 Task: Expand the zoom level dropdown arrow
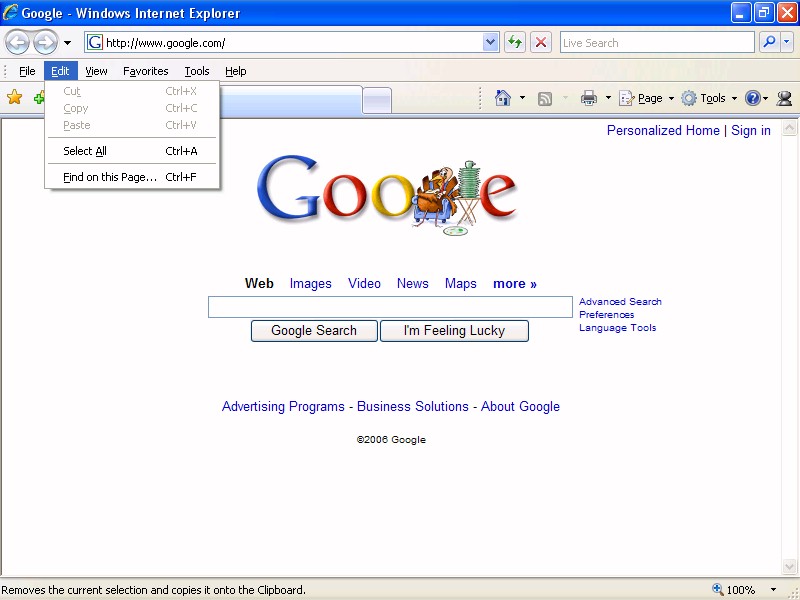click(776, 590)
